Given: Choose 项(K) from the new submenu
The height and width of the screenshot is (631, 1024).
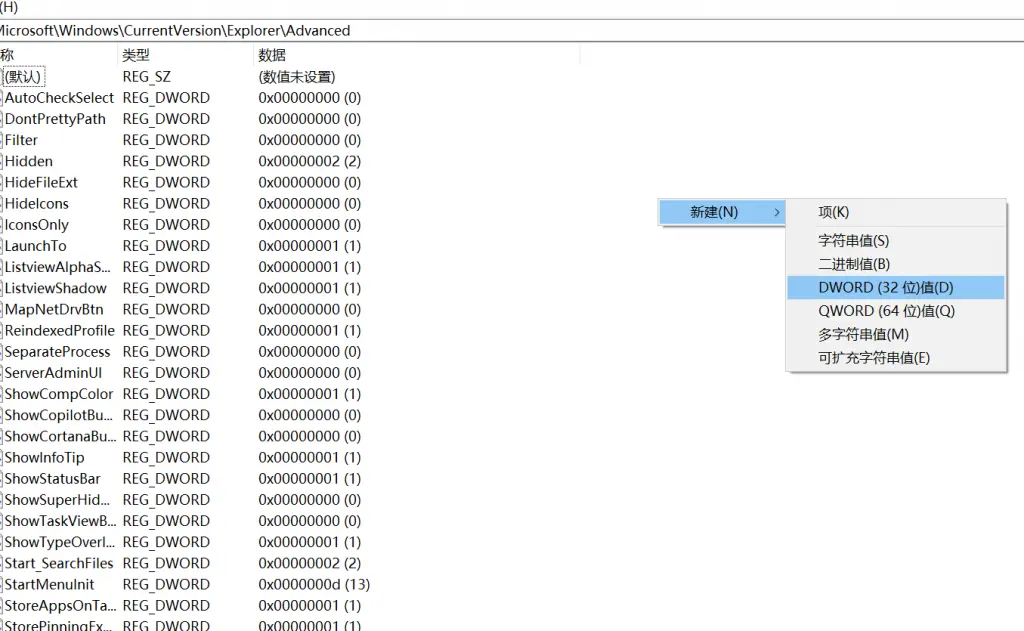Looking at the screenshot, I should point(895,212).
